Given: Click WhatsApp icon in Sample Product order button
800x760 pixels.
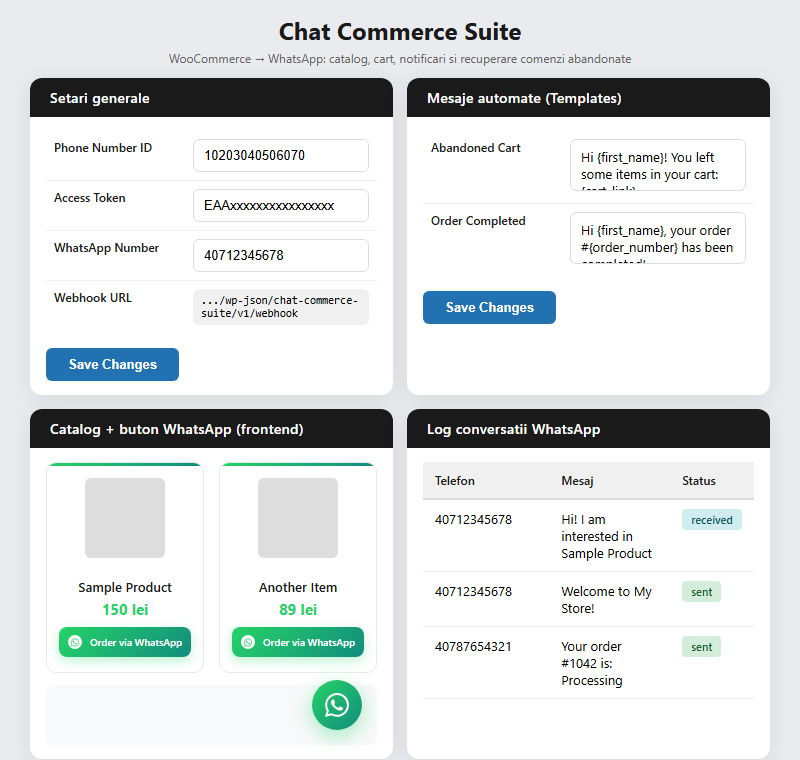Looking at the screenshot, I should tap(75, 642).
